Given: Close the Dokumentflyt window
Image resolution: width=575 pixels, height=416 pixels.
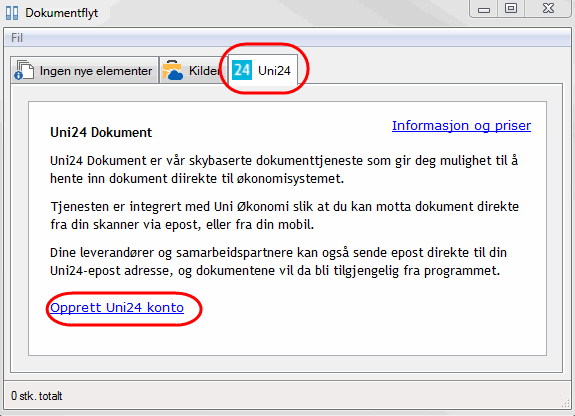Looking at the screenshot, I should click(x=548, y=9).
